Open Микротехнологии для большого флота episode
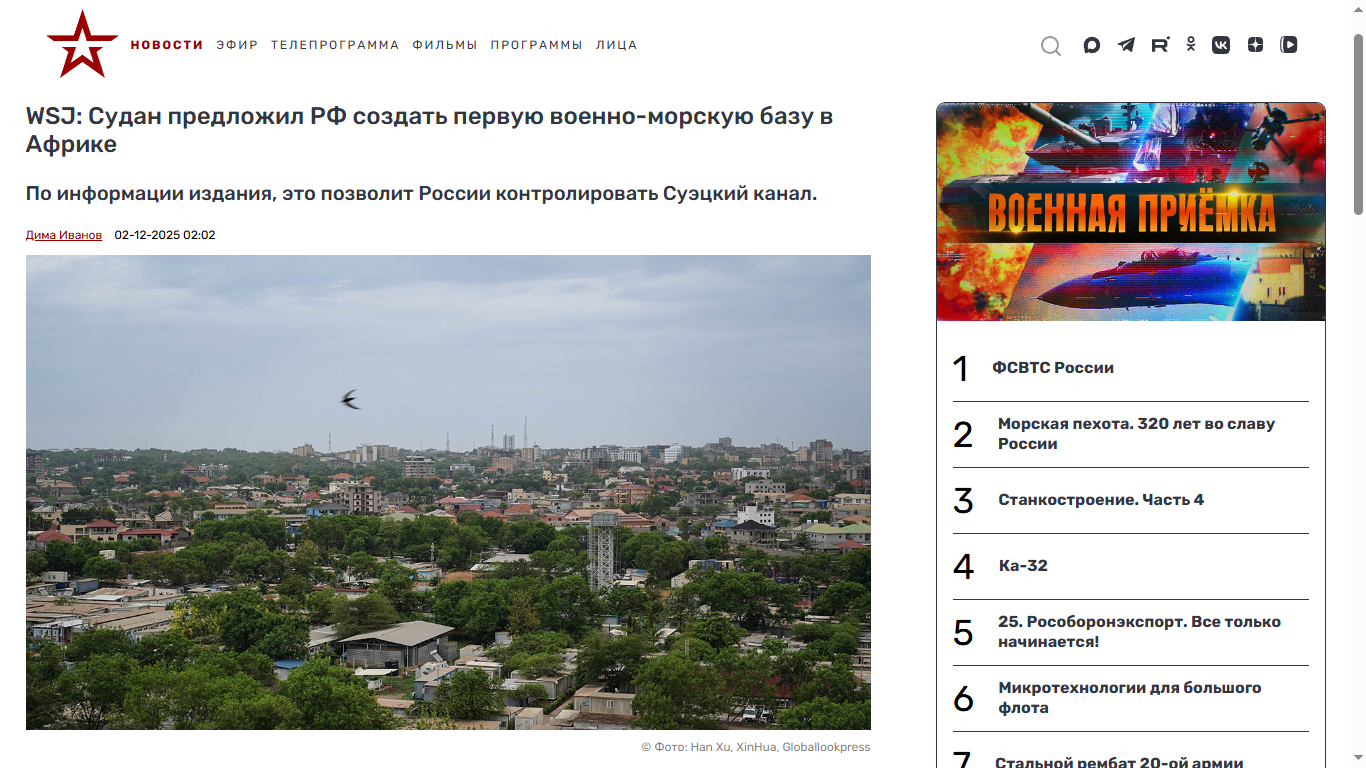This screenshot has height=768, width=1366. [x=1130, y=698]
